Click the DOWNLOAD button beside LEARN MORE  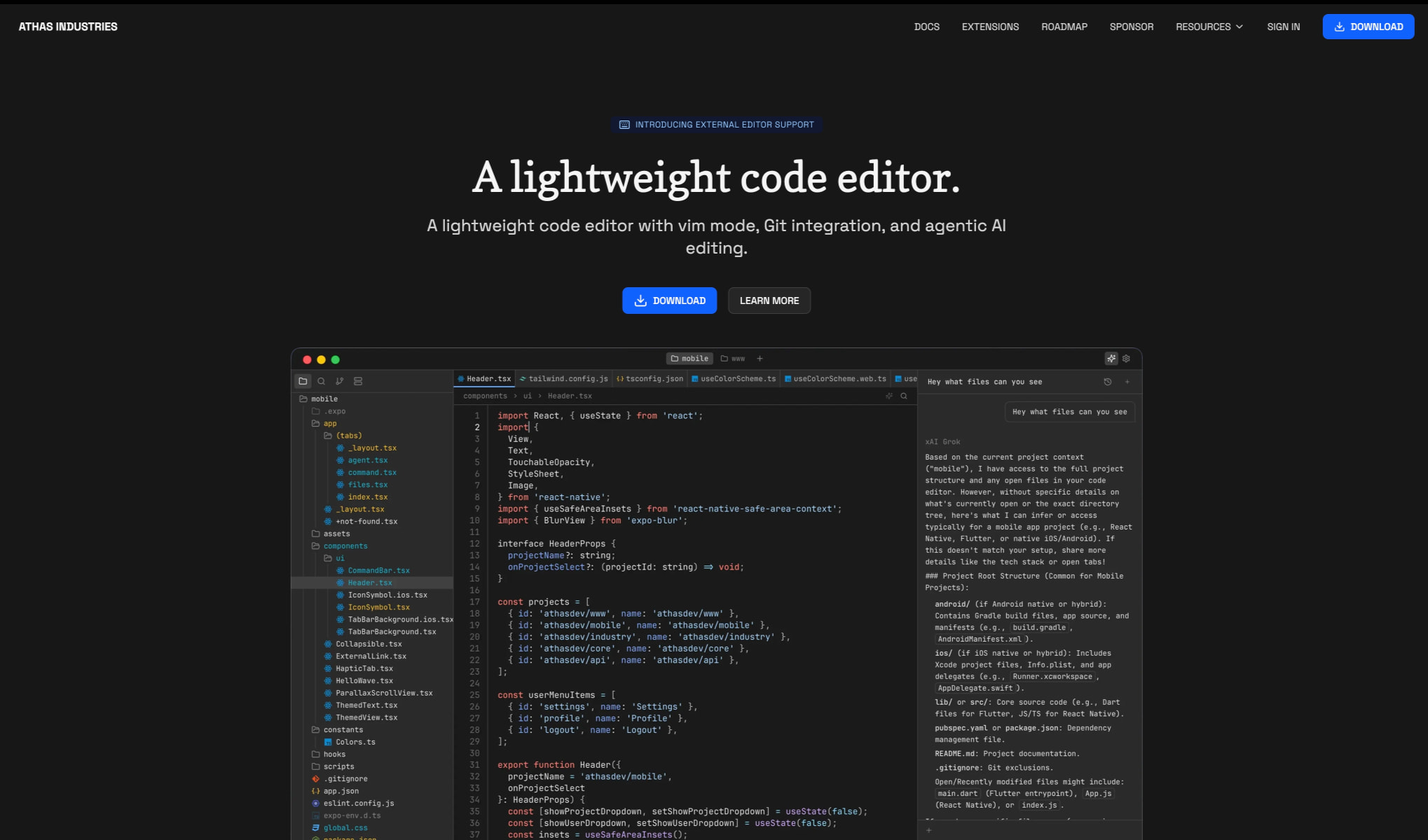pos(669,301)
